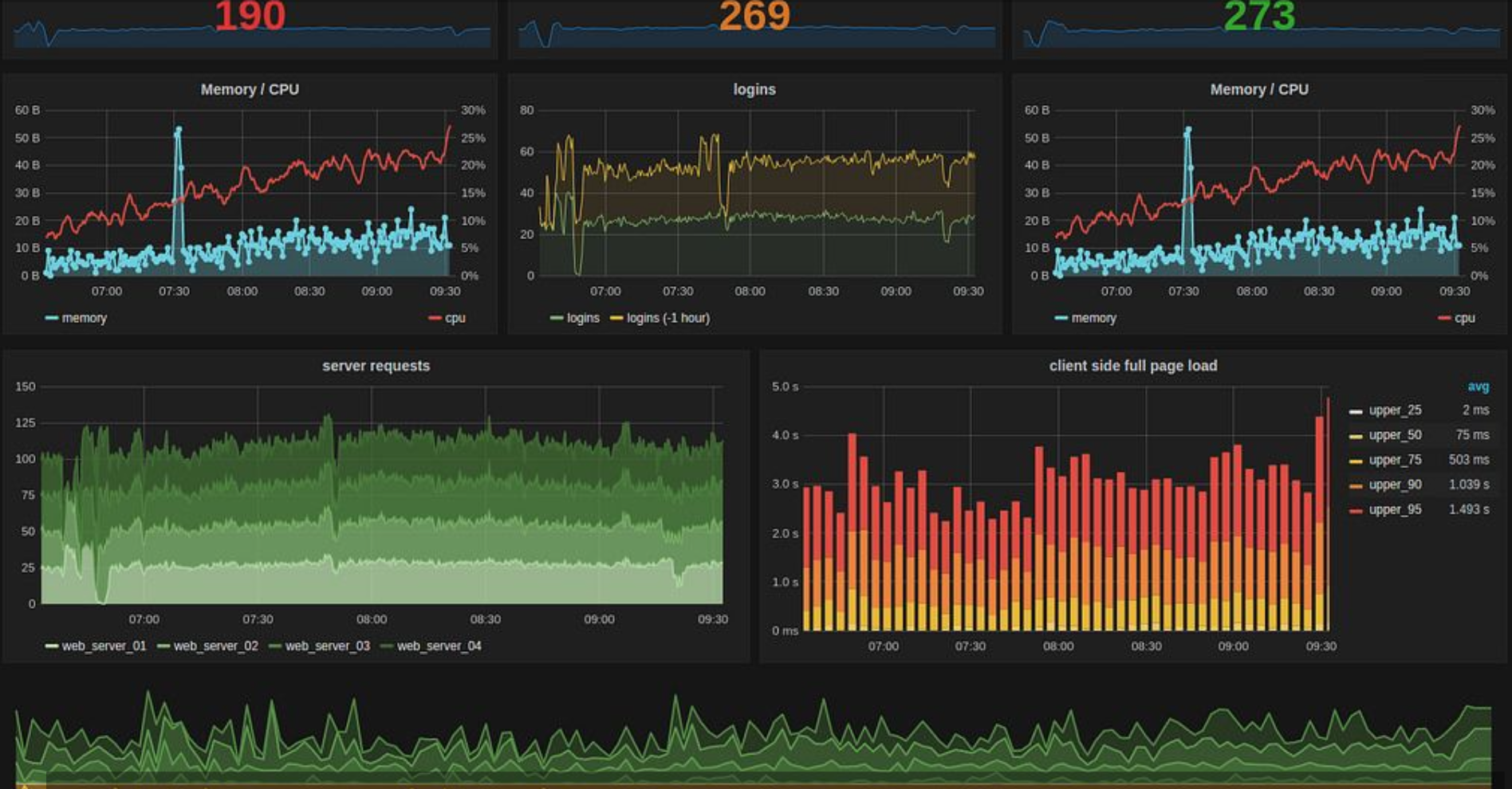1512x789 pixels.
Task: Sort the page load legend by avg column
Action: (x=1478, y=387)
